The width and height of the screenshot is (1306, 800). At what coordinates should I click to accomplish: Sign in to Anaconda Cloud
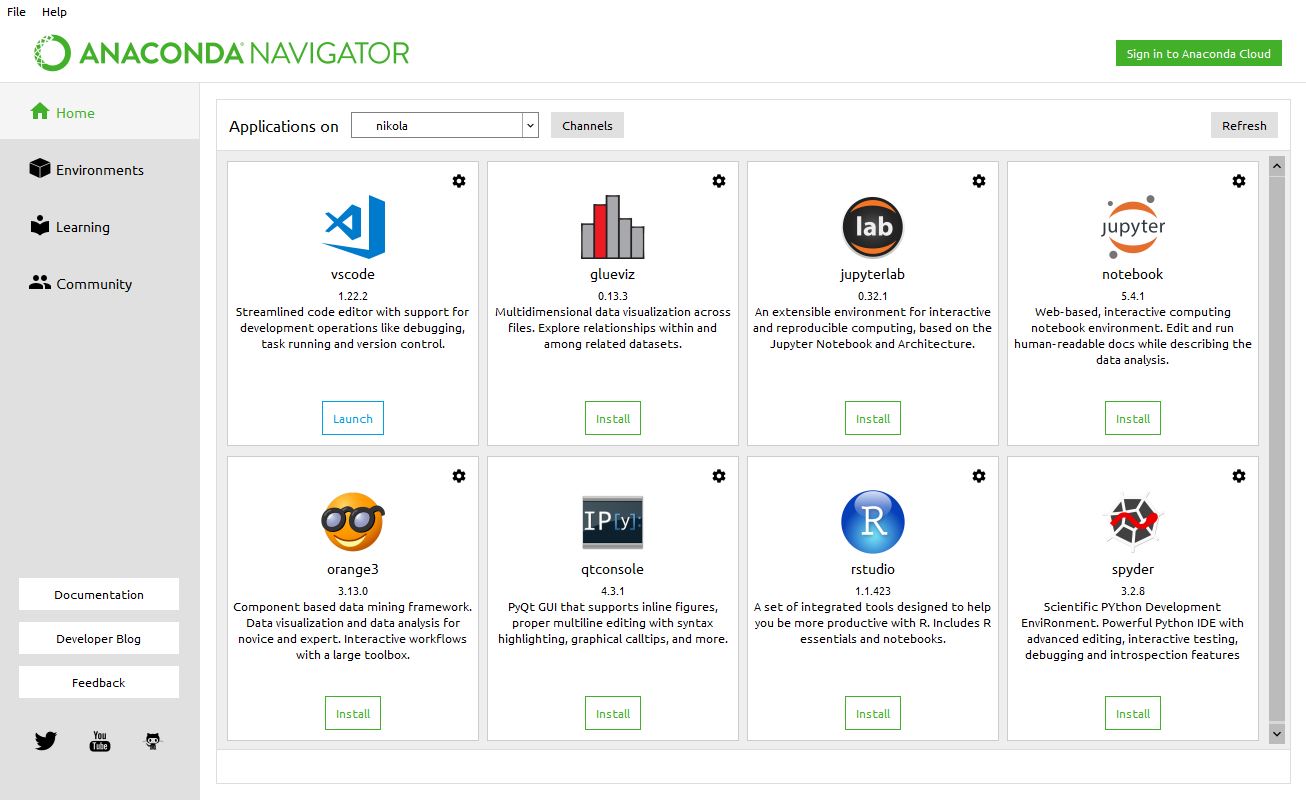(x=1198, y=53)
